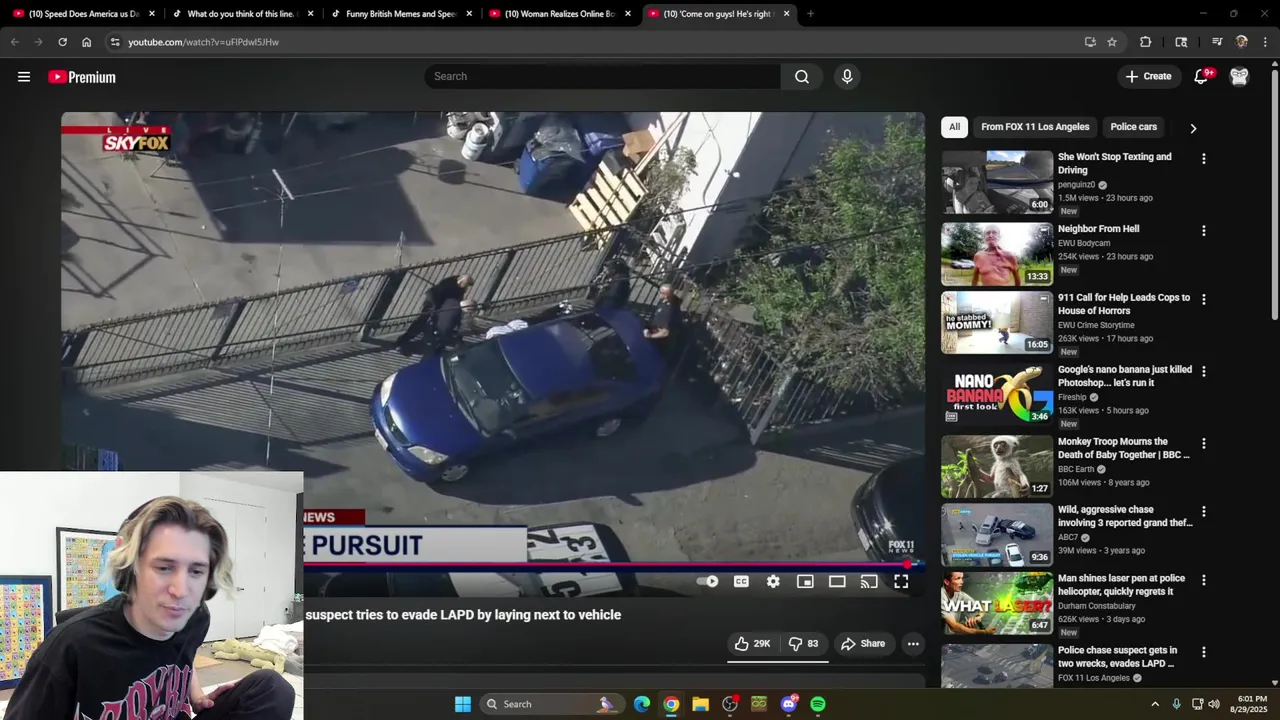The width and height of the screenshot is (1280, 720).
Task: Open Nano Banana video thumbnail
Action: point(997,394)
